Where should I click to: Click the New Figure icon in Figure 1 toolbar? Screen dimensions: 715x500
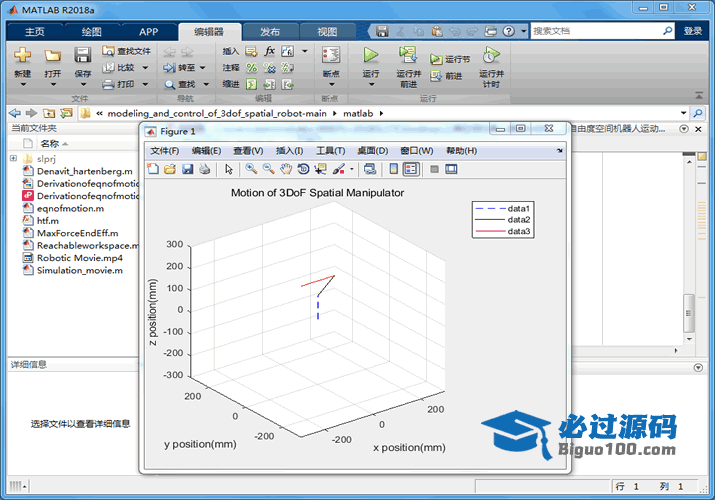click(153, 169)
